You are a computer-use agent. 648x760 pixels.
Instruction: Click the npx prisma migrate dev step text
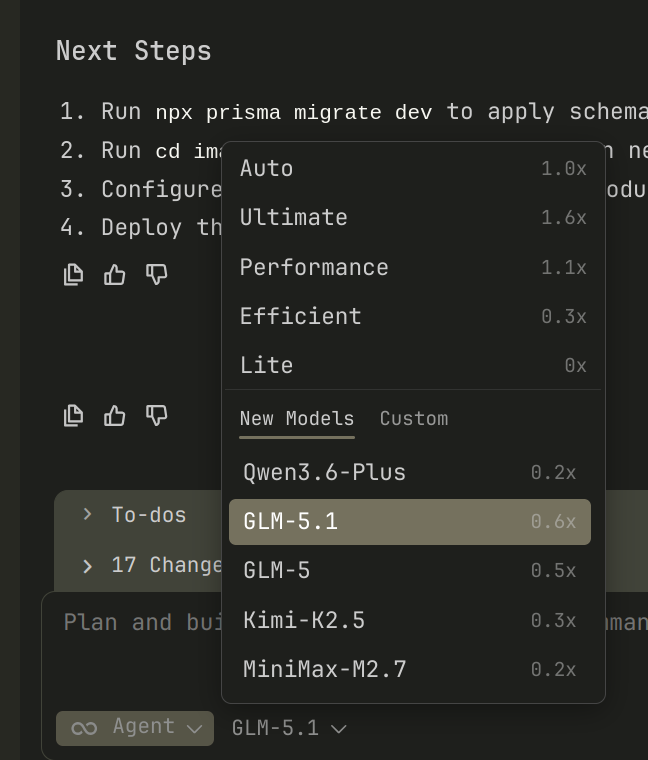click(x=294, y=112)
